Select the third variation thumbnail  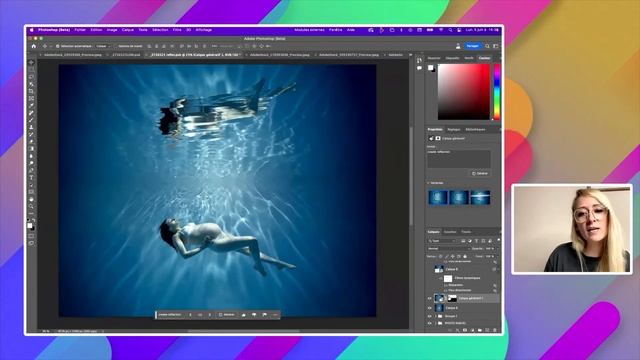(x=480, y=198)
